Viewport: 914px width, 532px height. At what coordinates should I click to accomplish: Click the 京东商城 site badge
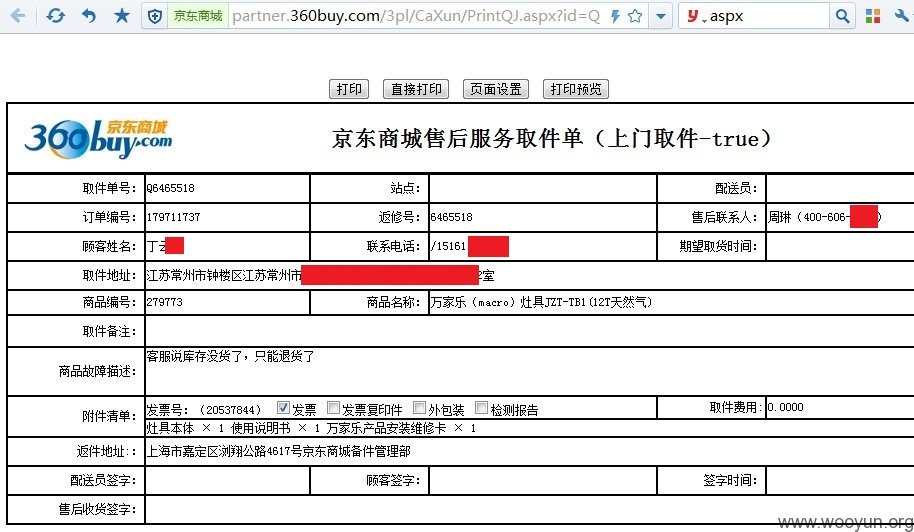click(x=198, y=16)
